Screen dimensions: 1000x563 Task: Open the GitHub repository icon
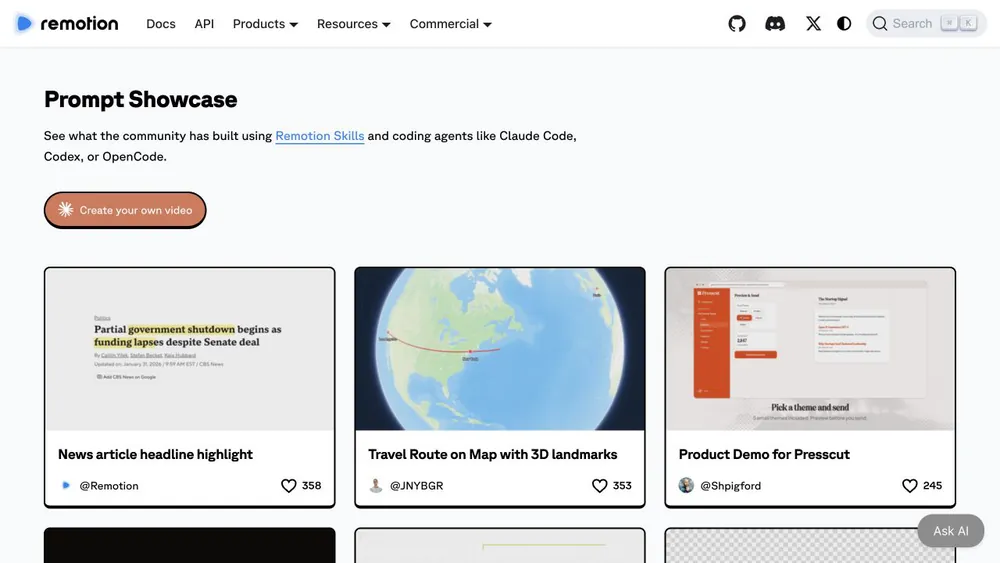click(737, 24)
